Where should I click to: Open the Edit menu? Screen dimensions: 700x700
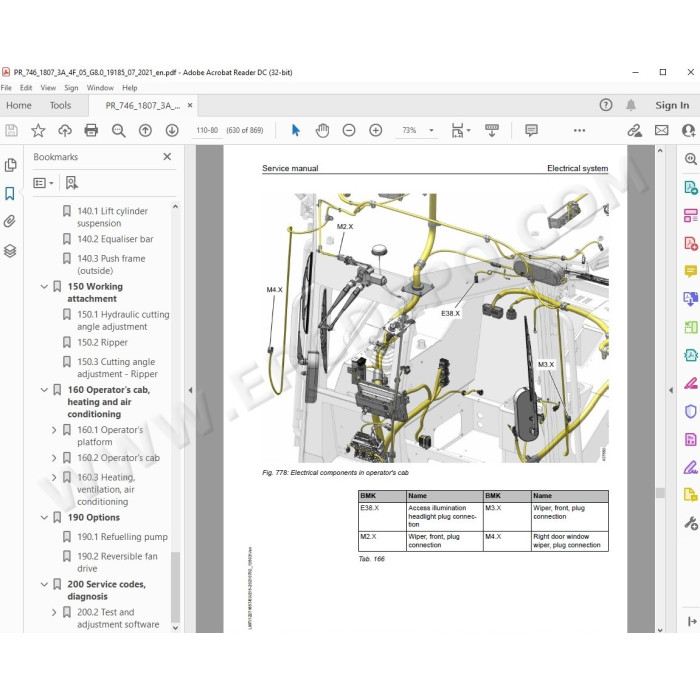click(x=26, y=88)
